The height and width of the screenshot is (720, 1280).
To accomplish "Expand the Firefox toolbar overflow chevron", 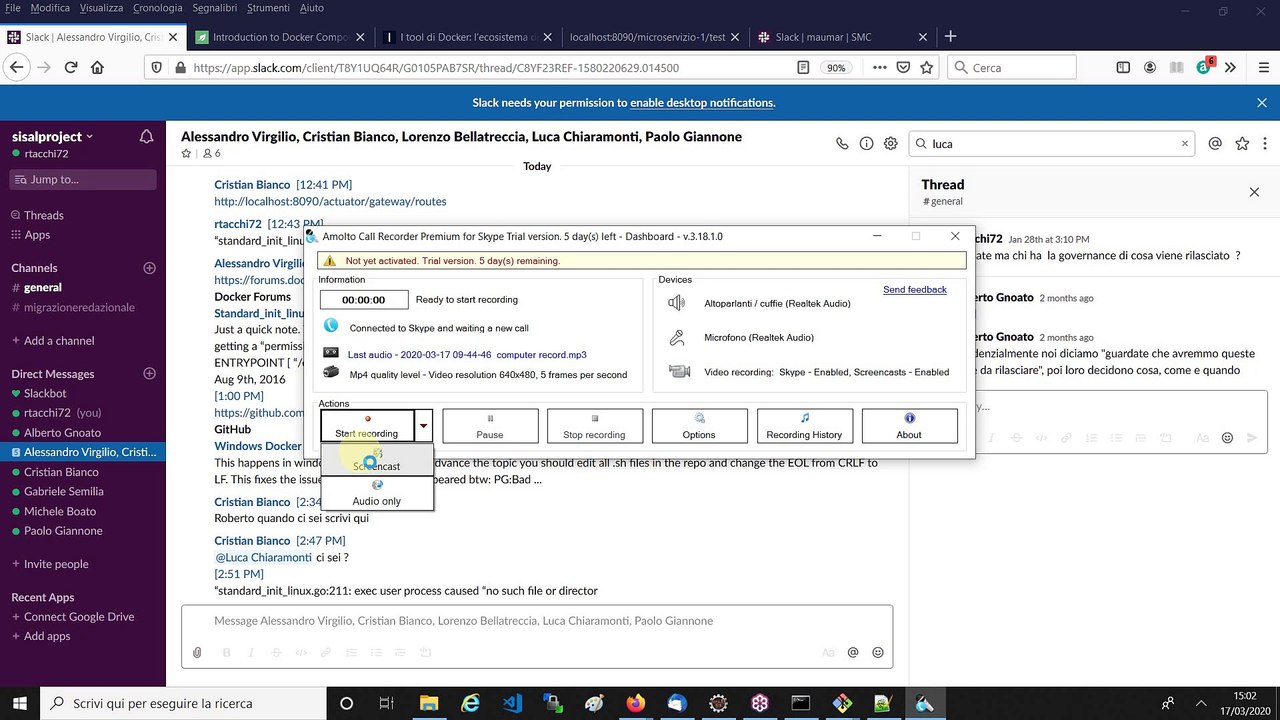I will 1230,68.
